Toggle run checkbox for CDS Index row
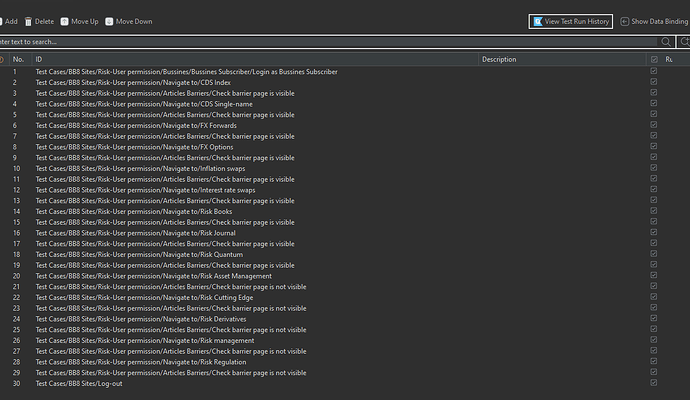690x400 pixels. click(653, 81)
